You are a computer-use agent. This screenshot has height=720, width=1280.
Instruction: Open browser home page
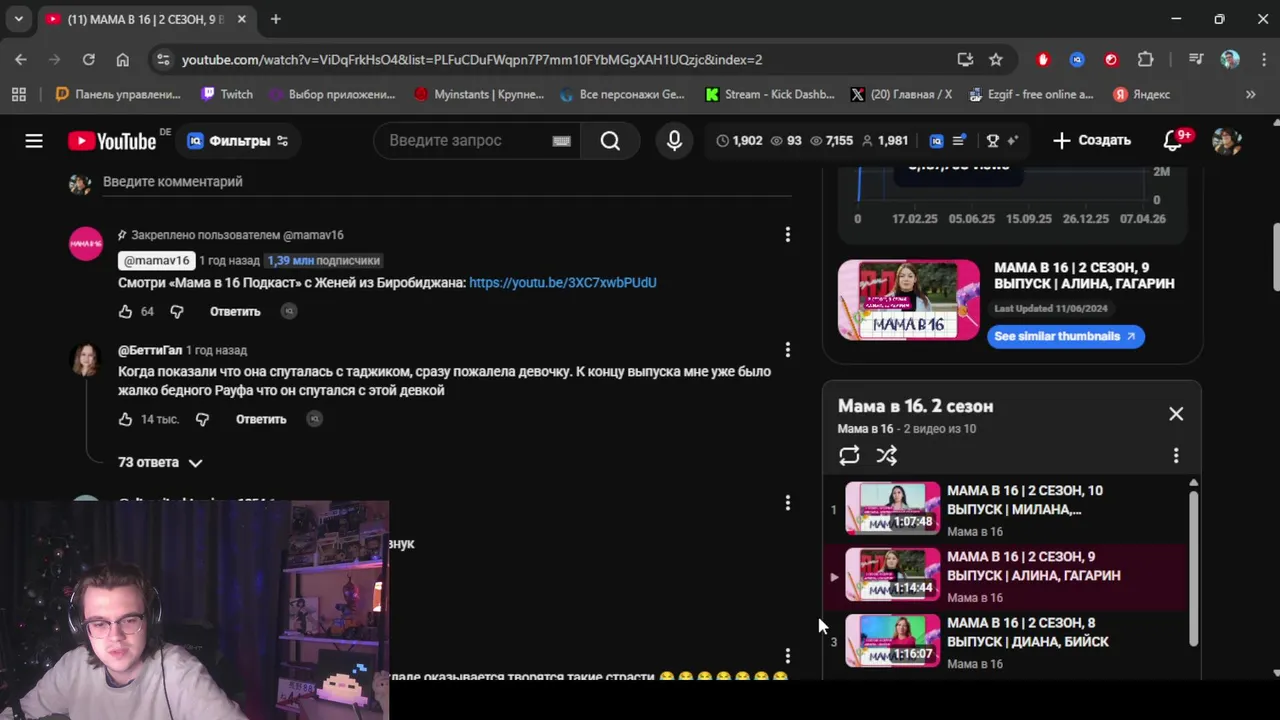[122, 60]
